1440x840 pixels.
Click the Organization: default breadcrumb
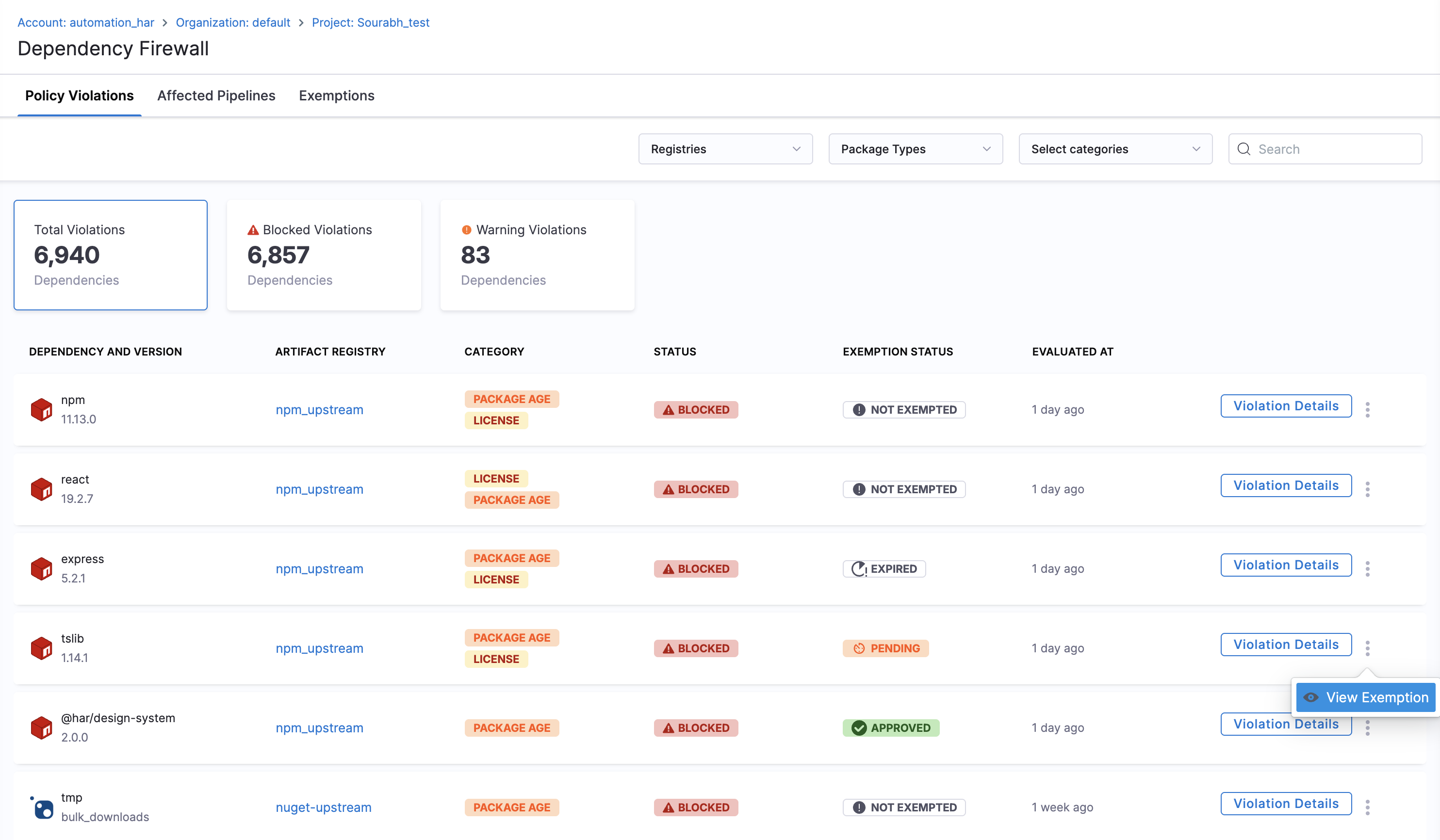[232, 22]
